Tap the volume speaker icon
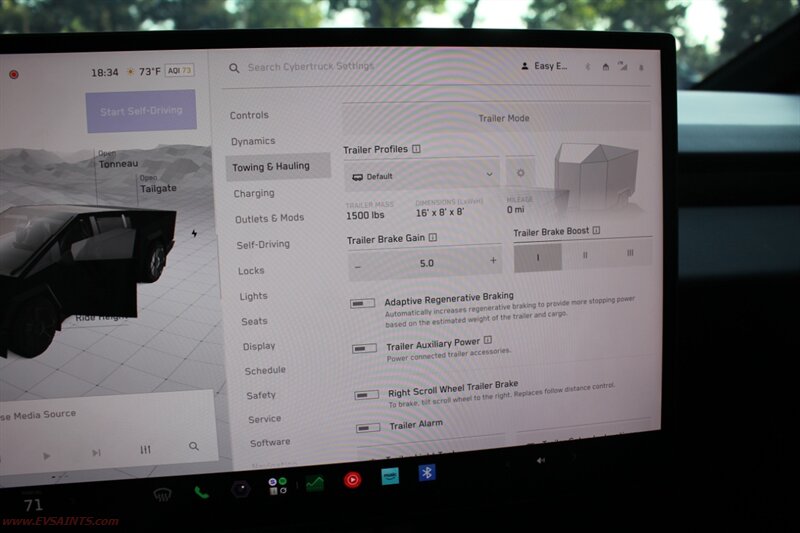This screenshot has height=533, width=800. point(540,460)
